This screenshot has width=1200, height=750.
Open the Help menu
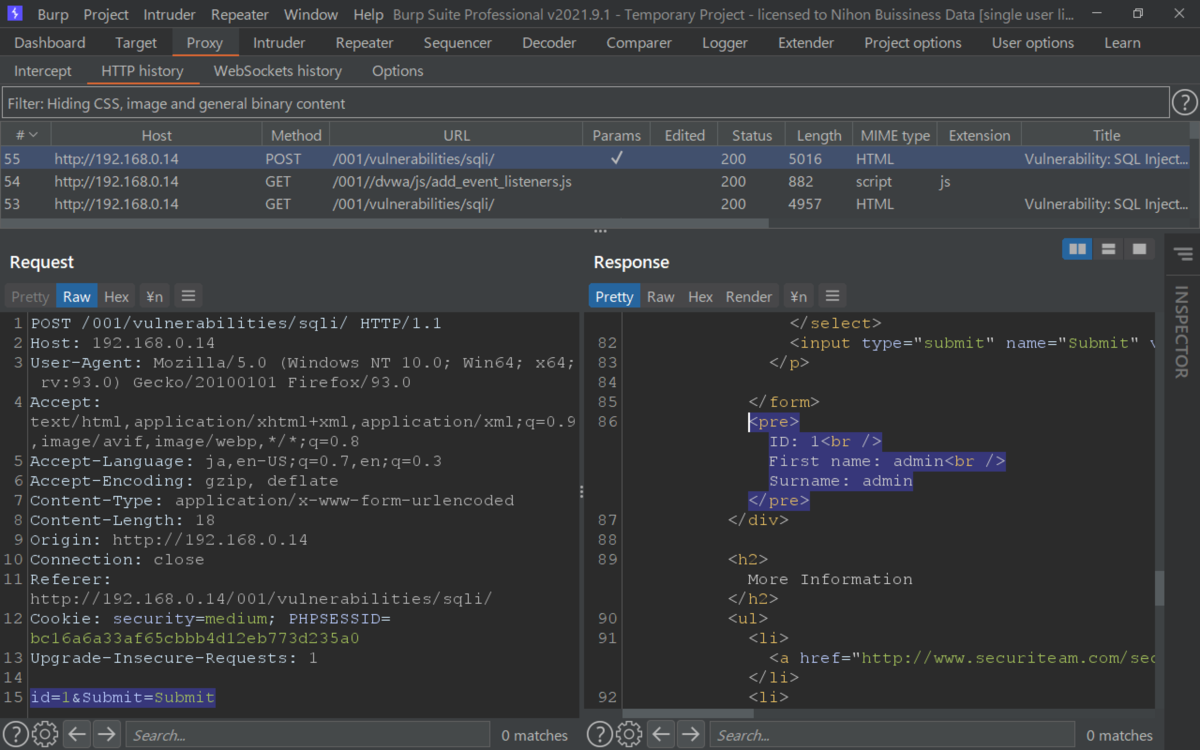(368, 15)
